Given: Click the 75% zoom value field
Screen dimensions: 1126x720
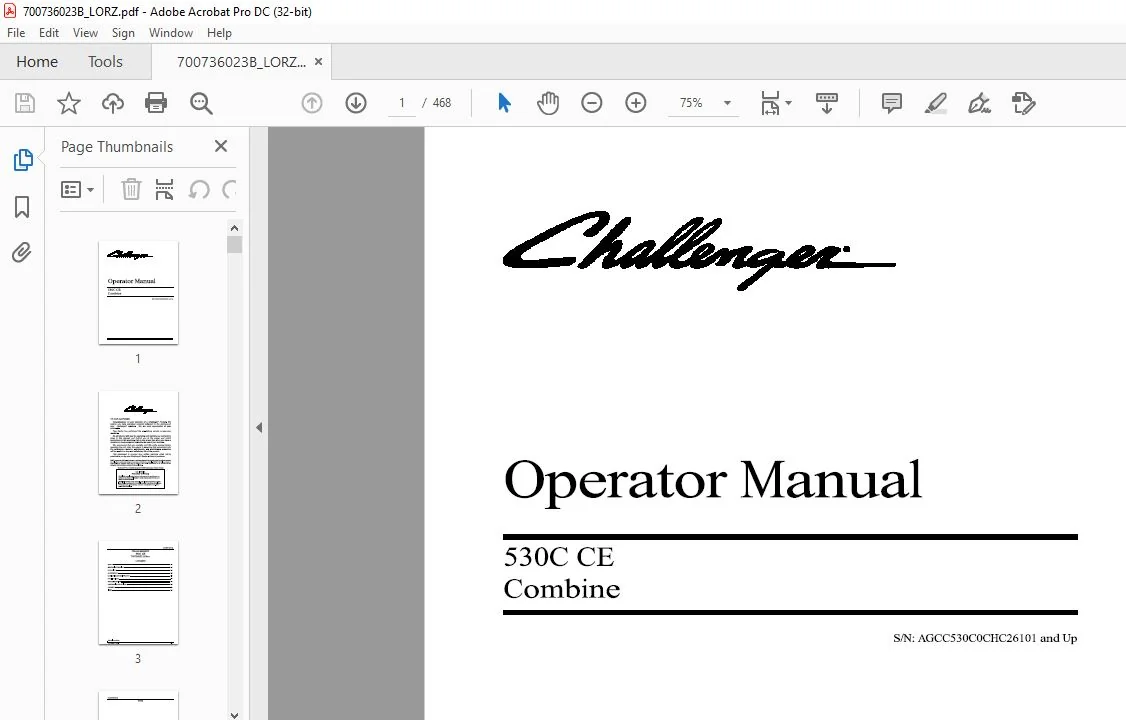Looking at the screenshot, I should pos(691,103).
